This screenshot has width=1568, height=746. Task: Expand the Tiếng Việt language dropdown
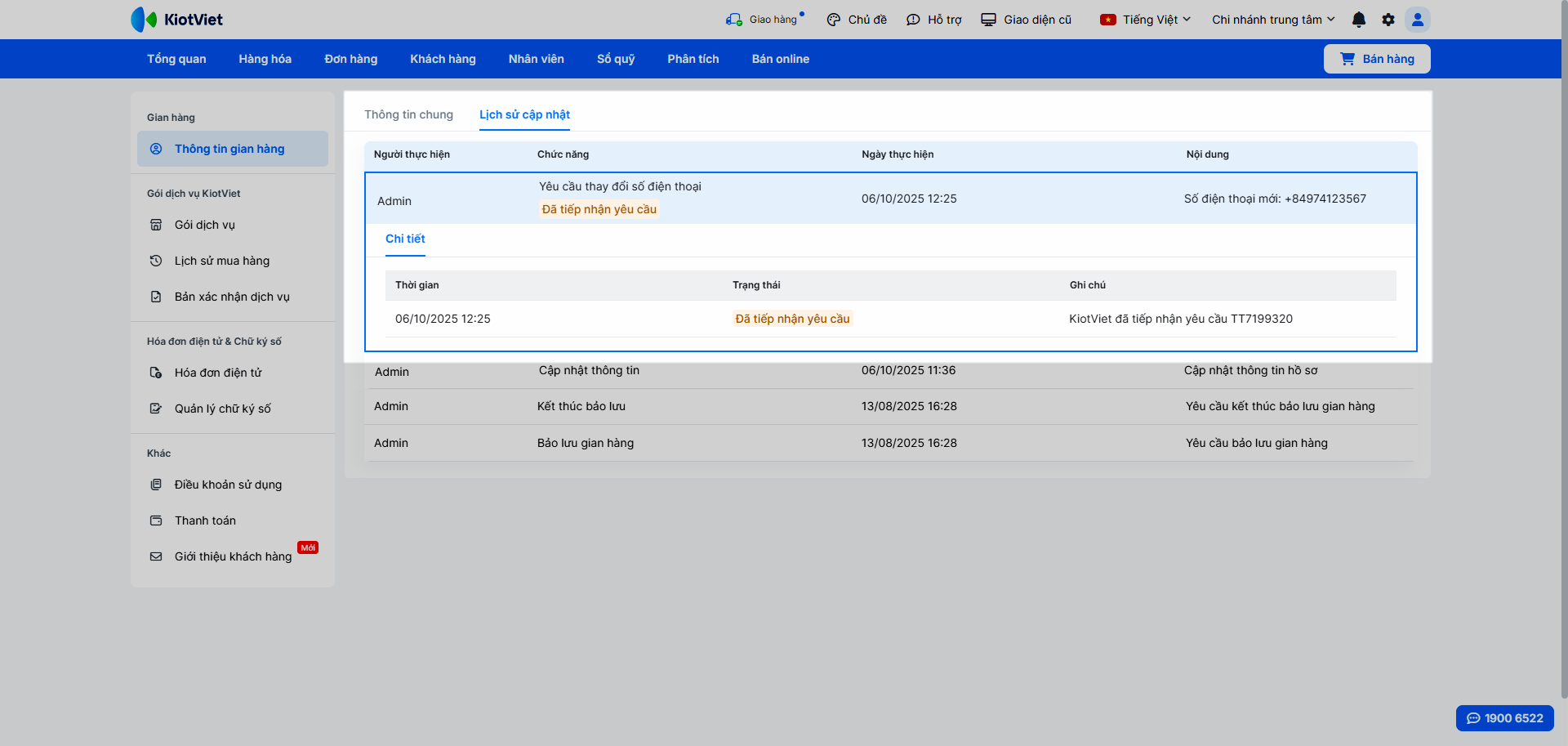click(1146, 20)
